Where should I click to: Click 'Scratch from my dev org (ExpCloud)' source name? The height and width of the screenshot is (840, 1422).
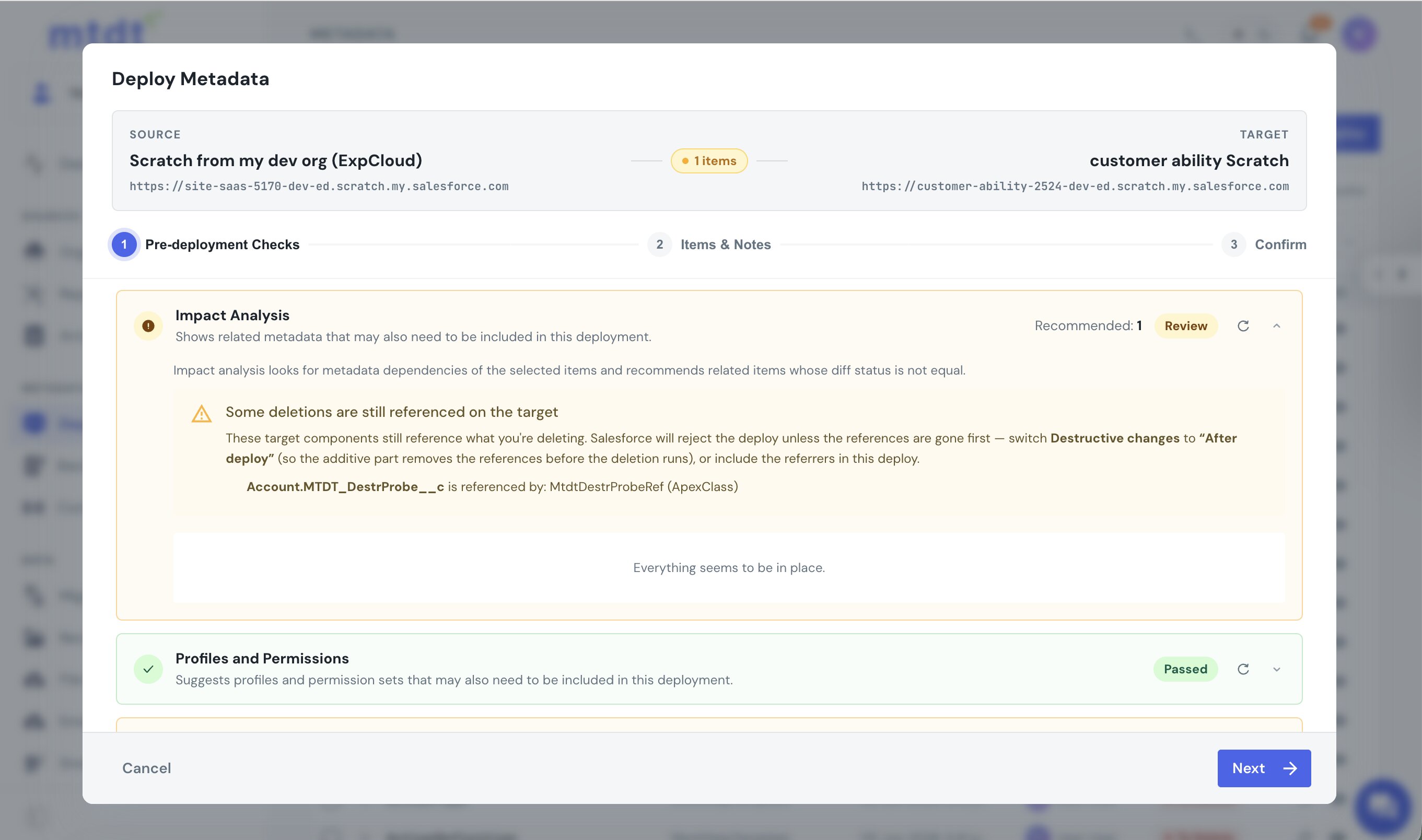276,161
